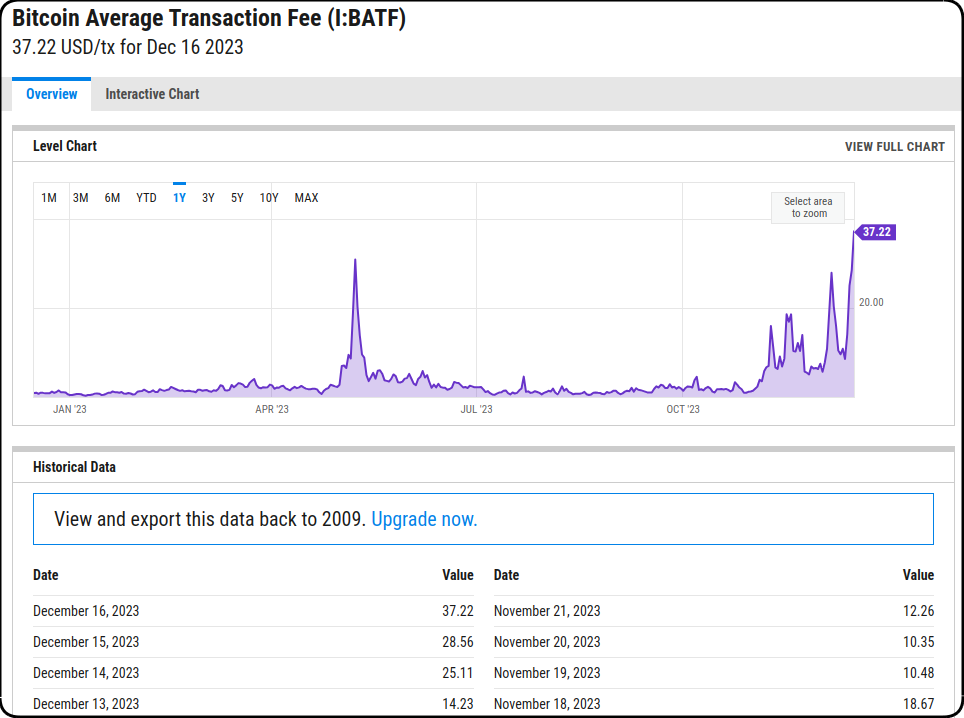
Task: Open the Interactive Chart tab
Action: coord(152,94)
